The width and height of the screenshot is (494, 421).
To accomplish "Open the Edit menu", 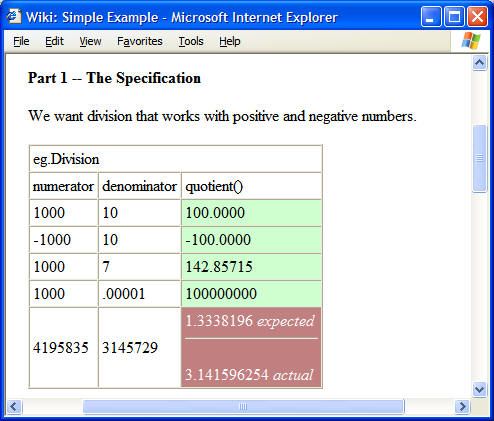I will [x=54, y=41].
